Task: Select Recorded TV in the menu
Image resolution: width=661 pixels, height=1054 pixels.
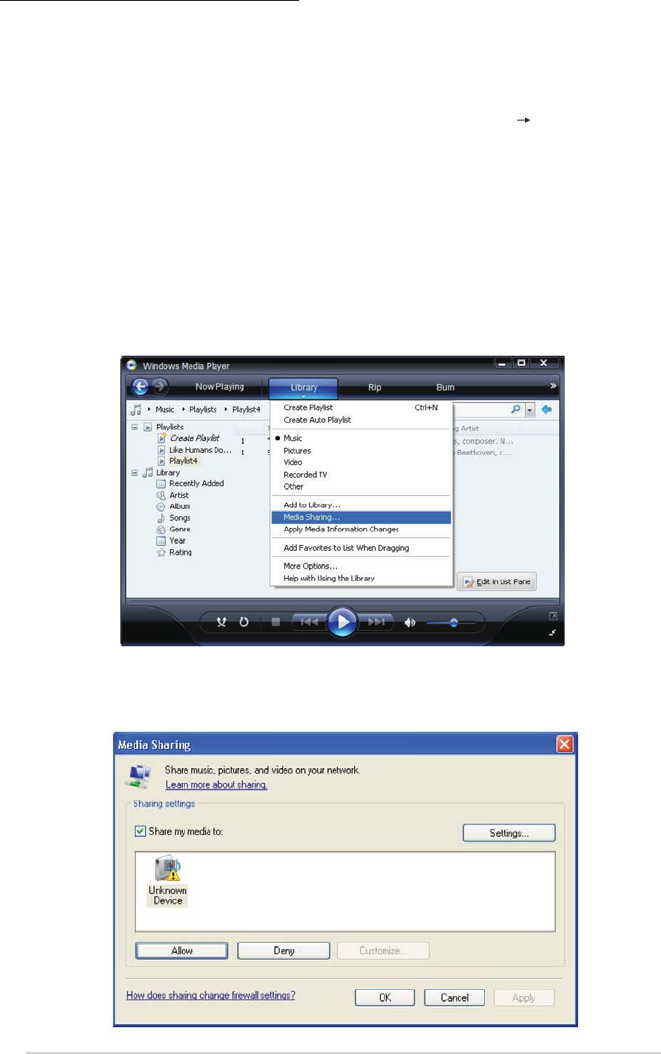Action: click(360, 475)
